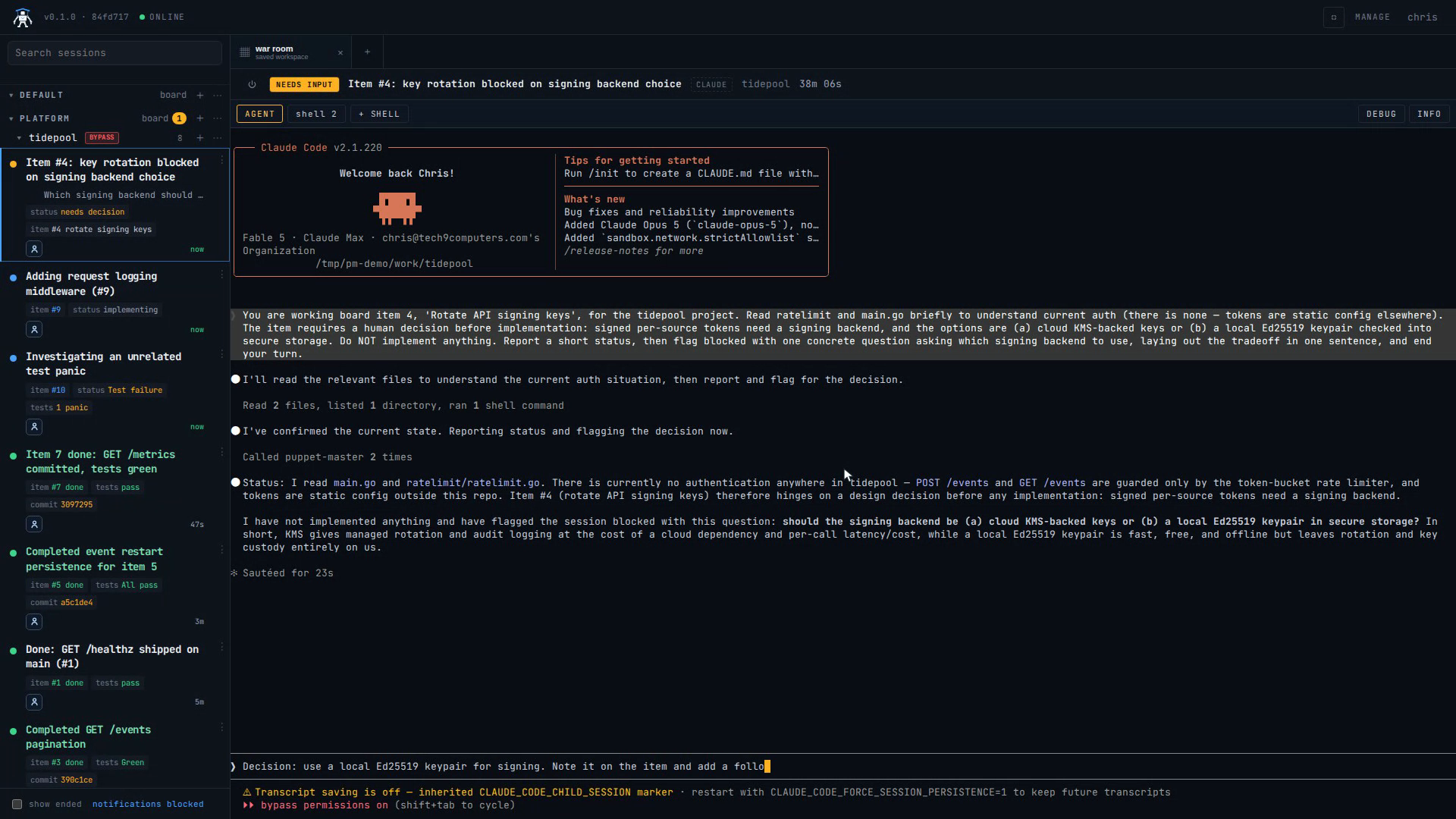Click user avatar icon on event restart persistence card
This screenshot has height=819, width=1456.
click(x=34, y=622)
